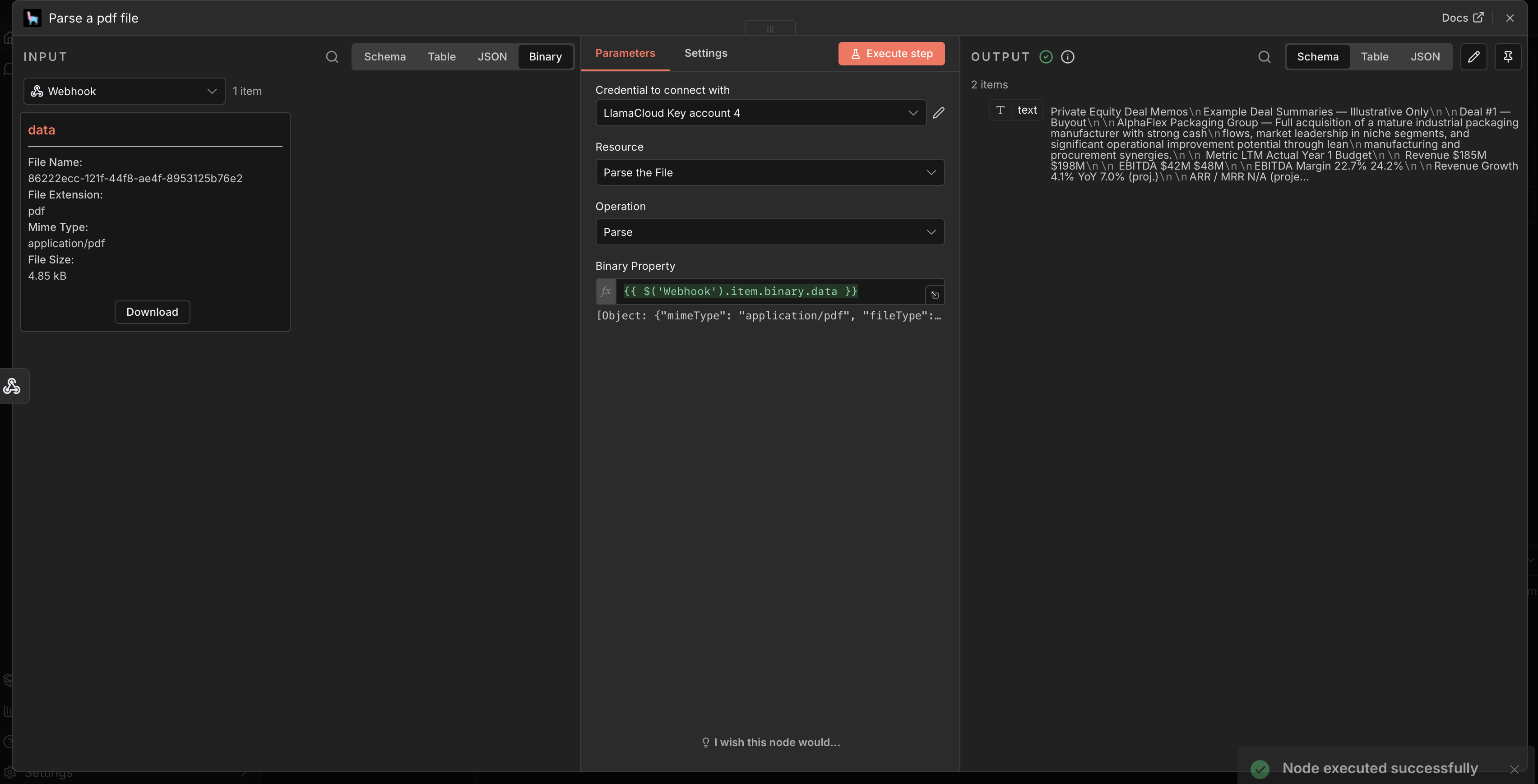The height and width of the screenshot is (784, 1538).
Task: Click the green execution success check icon
Action: [1046, 57]
